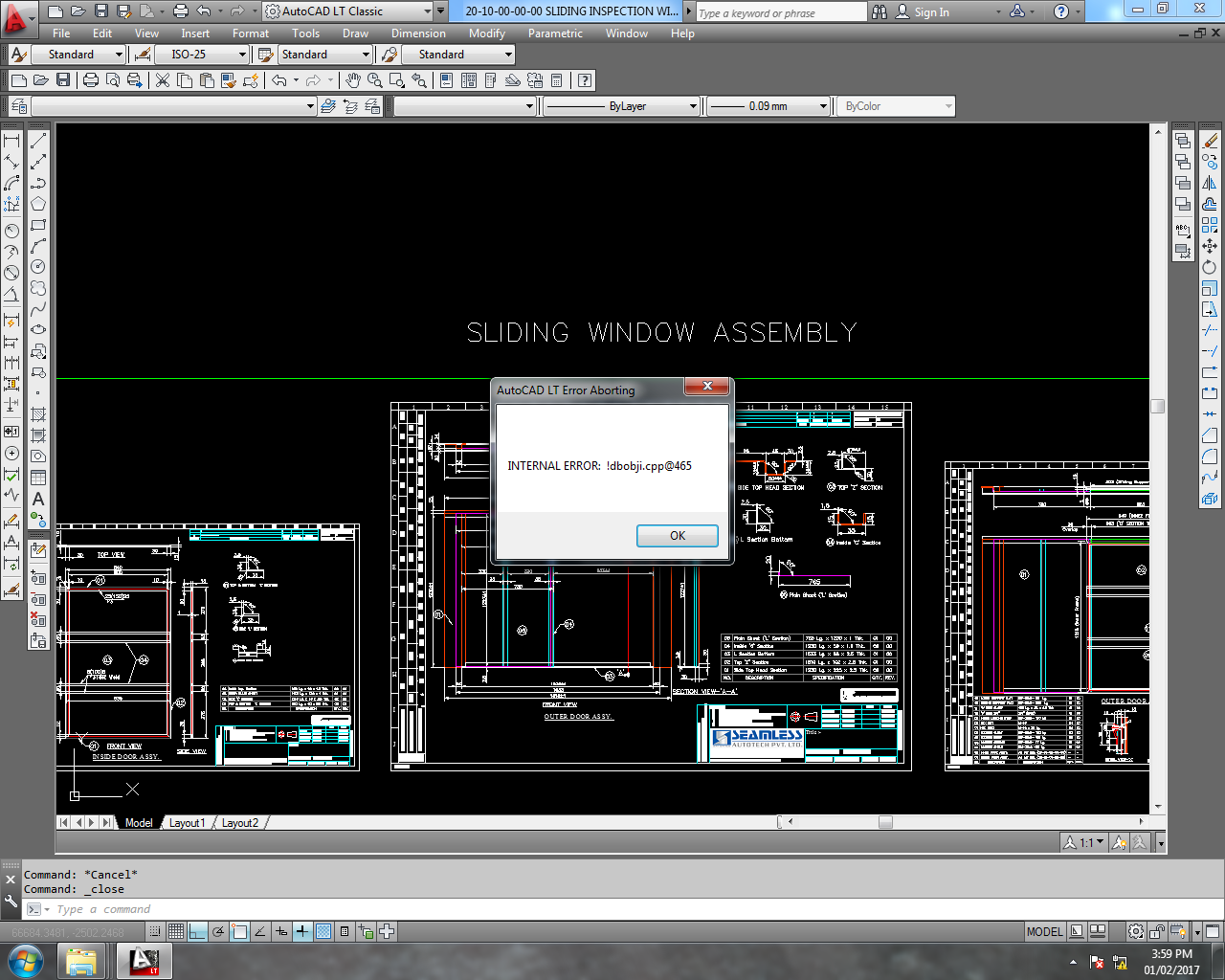Toggle Object Snap in status bar

coord(239,931)
